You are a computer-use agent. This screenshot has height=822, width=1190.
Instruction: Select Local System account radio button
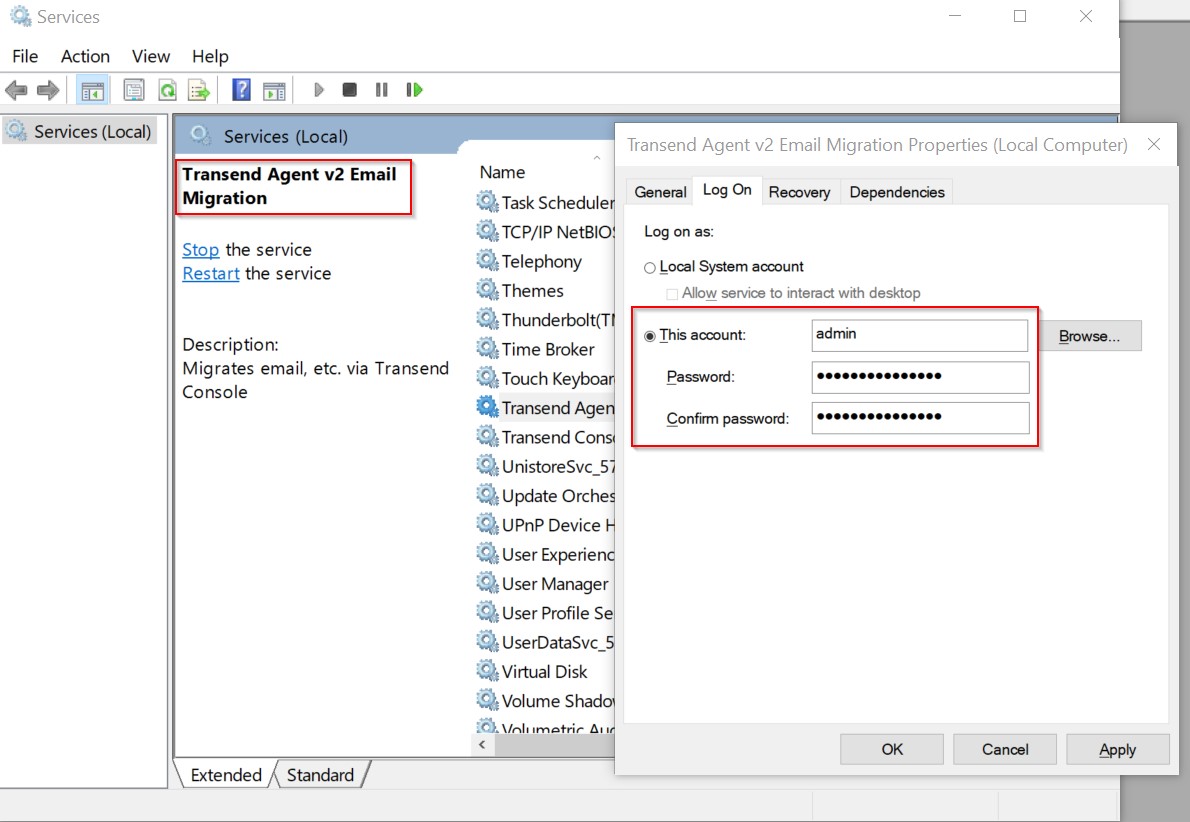tap(650, 267)
